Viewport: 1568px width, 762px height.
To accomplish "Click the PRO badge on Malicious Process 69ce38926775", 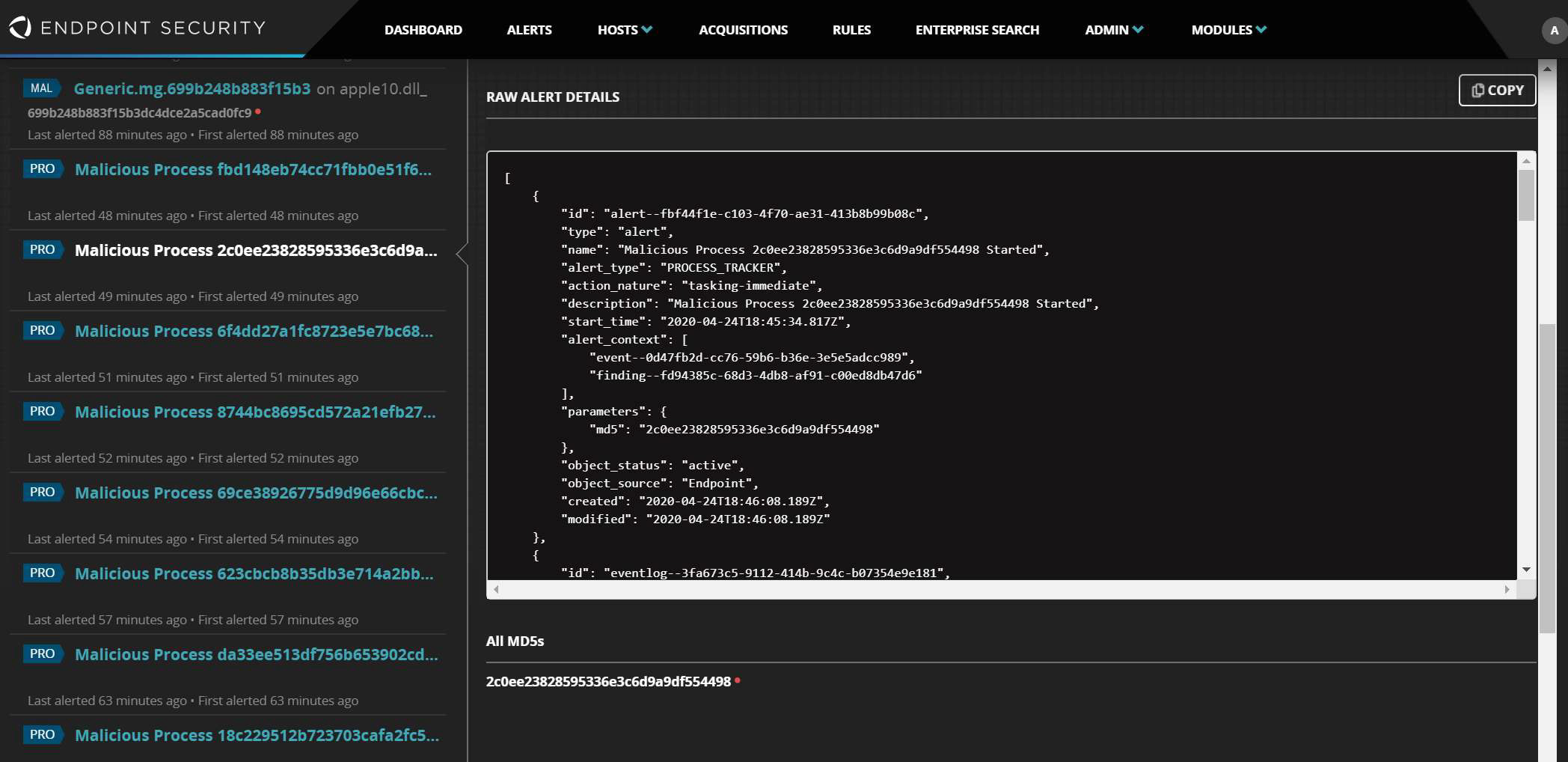I will click(x=43, y=493).
